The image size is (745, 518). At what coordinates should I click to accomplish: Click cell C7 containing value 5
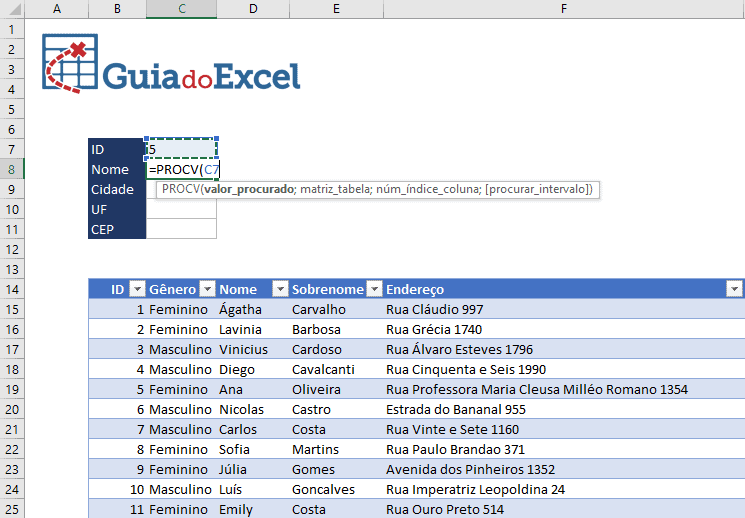(x=181, y=149)
